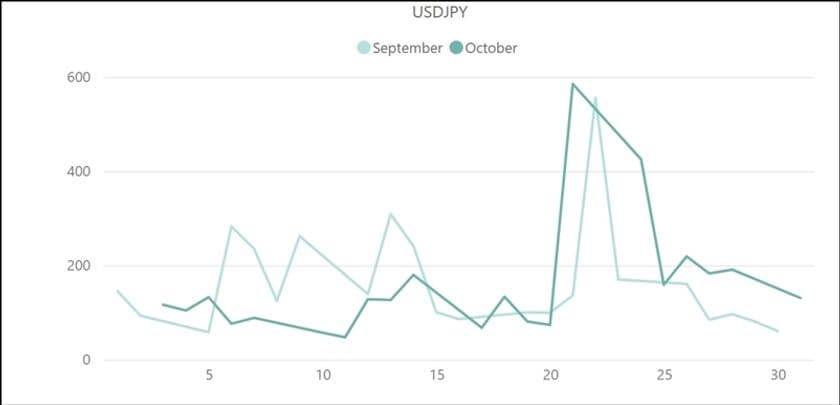Click the October legend circle marker
The height and width of the screenshot is (405, 840).
point(456,48)
